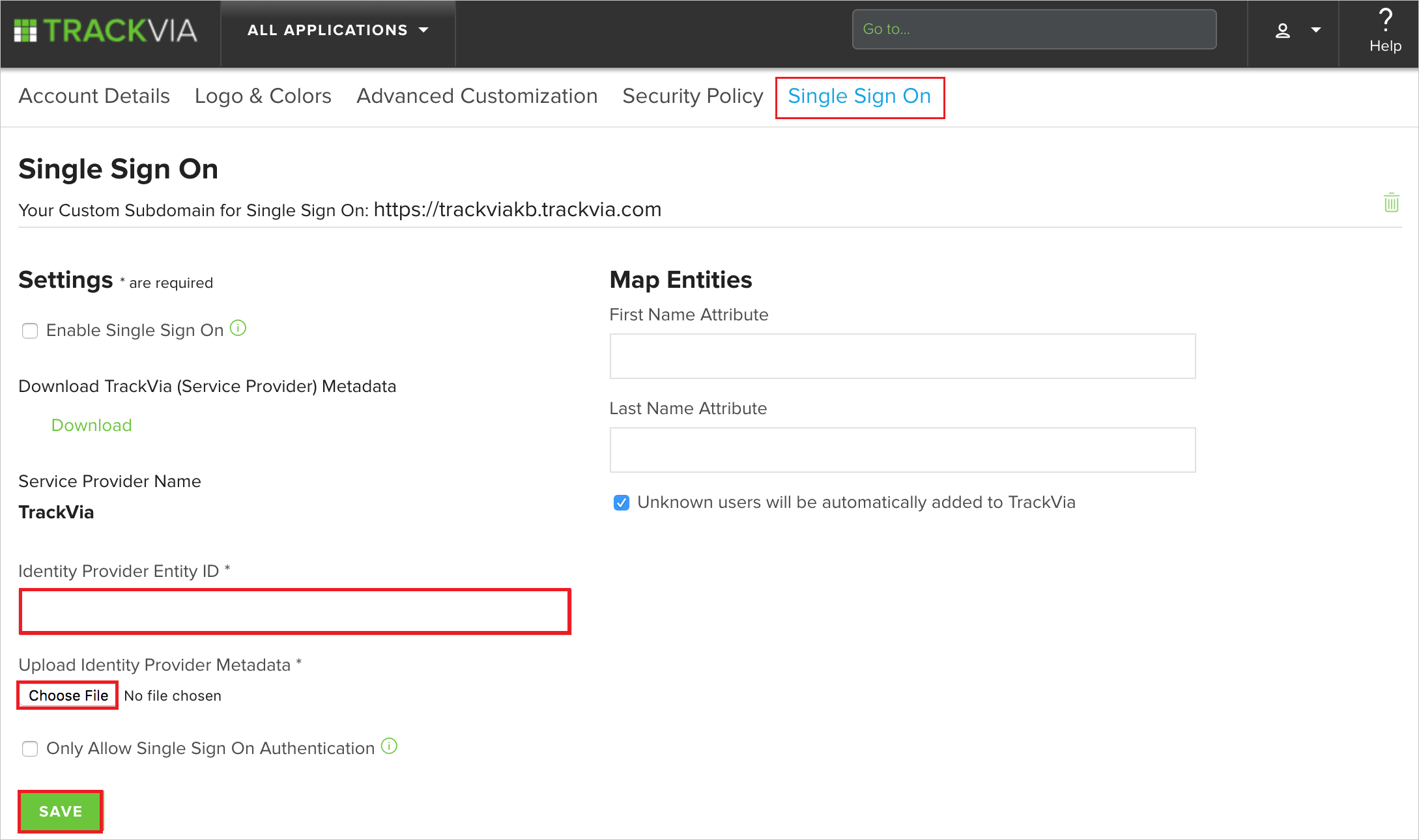1419x840 pixels.
Task: Expand the account menu chevron
Action: (x=1316, y=30)
